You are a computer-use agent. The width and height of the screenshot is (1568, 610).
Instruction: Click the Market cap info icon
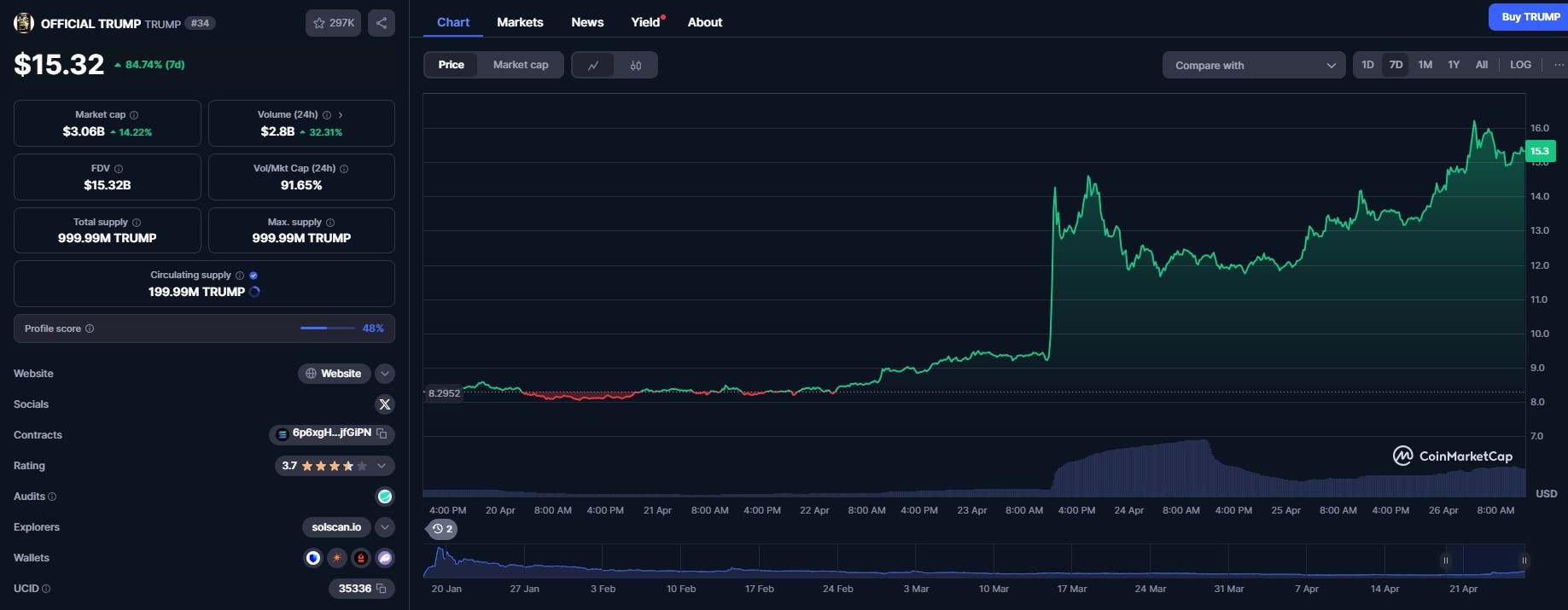click(x=134, y=115)
